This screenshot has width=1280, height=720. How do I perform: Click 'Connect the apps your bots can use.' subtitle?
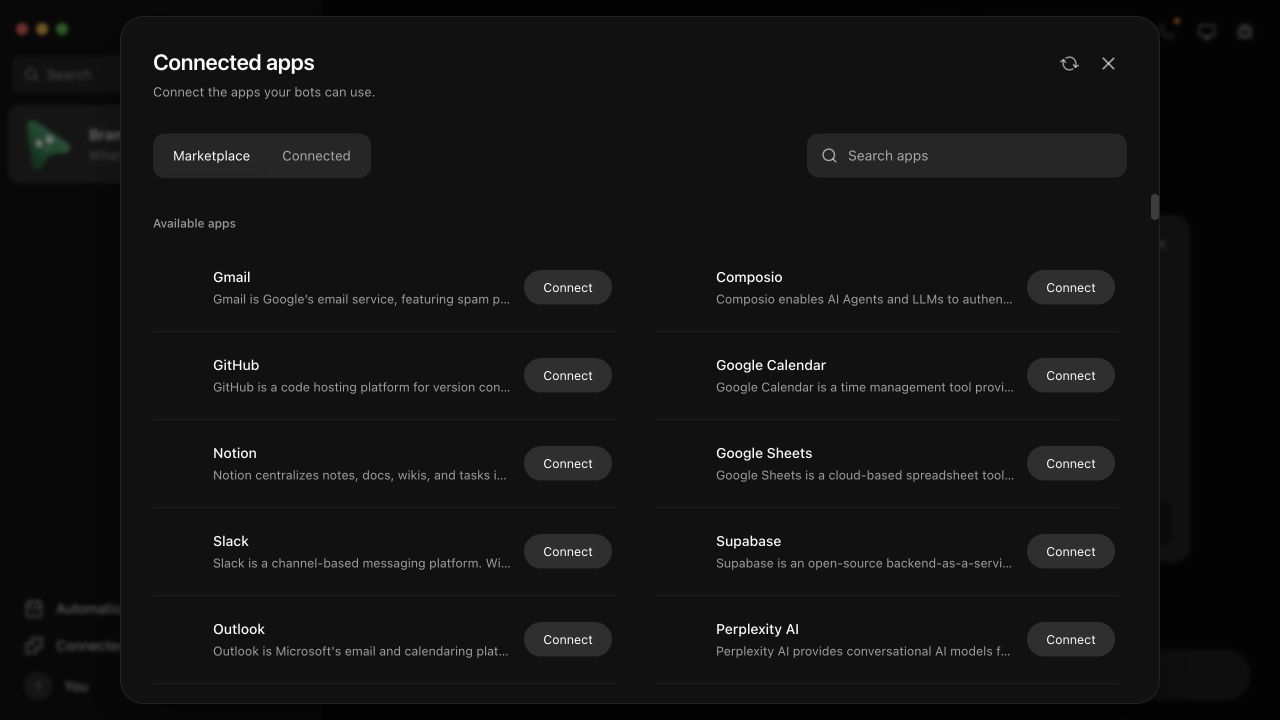click(264, 92)
